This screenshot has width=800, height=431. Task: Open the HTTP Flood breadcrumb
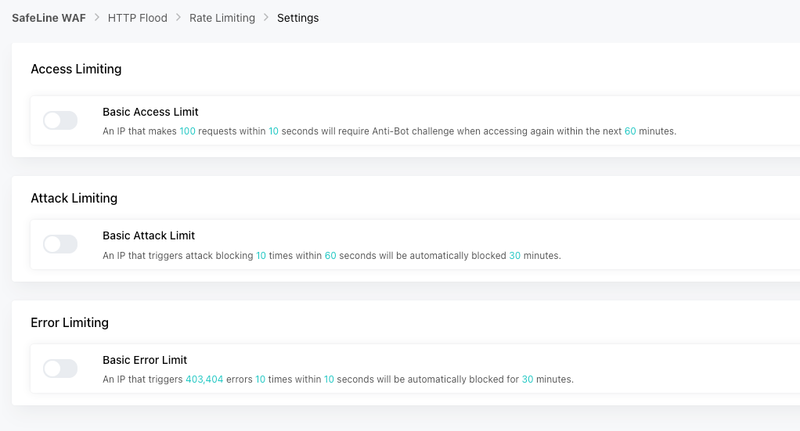[x=137, y=18]
